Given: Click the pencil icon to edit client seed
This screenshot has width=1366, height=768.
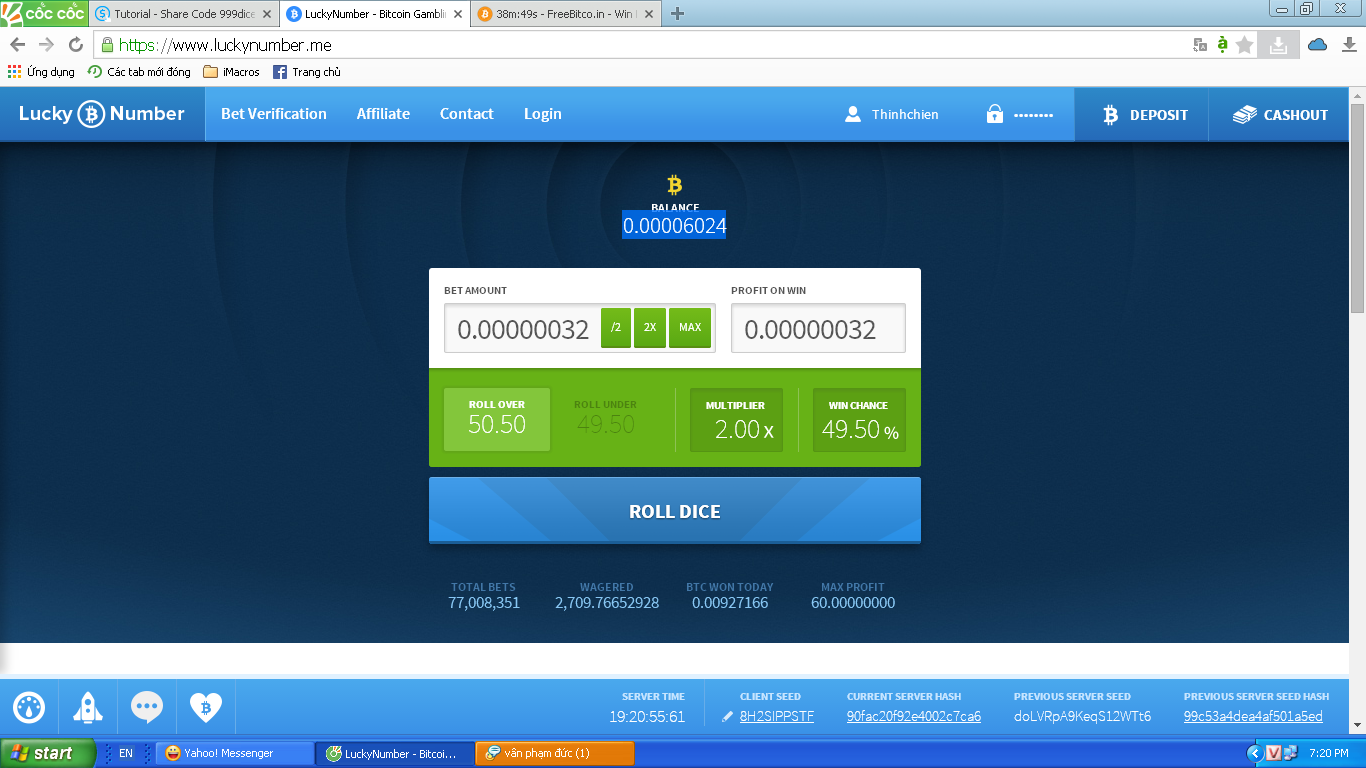Looking at the screenshot, I should tap(727, 717).
